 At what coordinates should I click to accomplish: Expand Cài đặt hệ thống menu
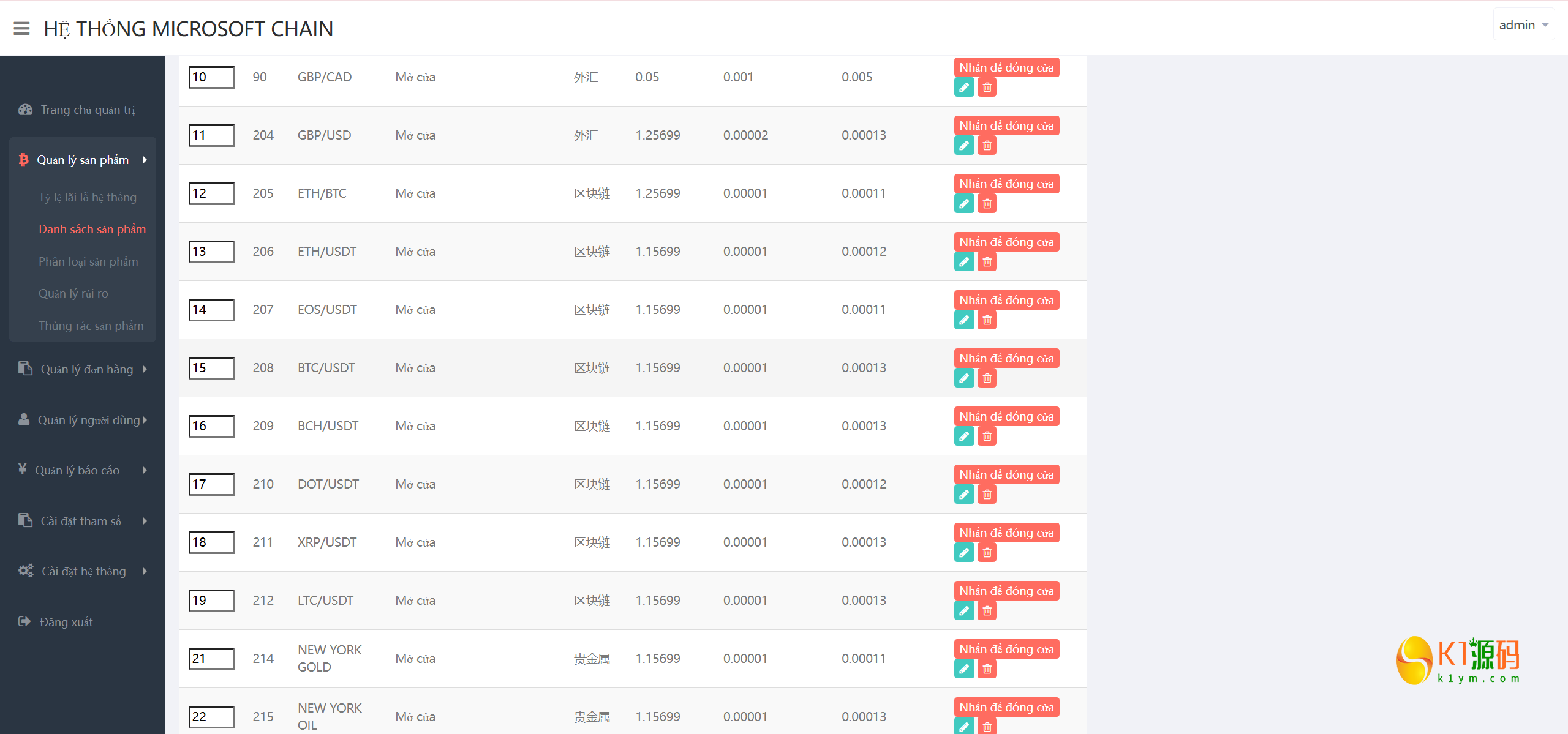pos(83,571)
